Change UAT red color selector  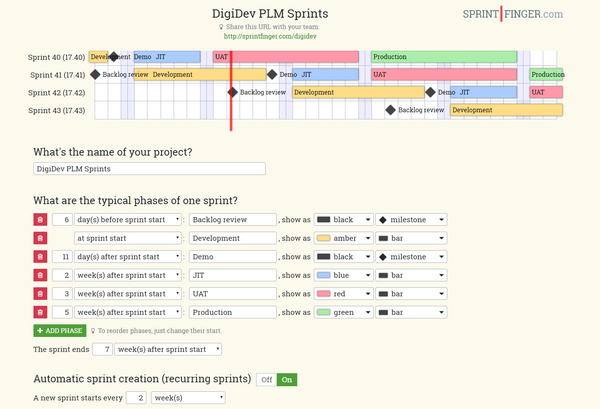tap(344, 294)
